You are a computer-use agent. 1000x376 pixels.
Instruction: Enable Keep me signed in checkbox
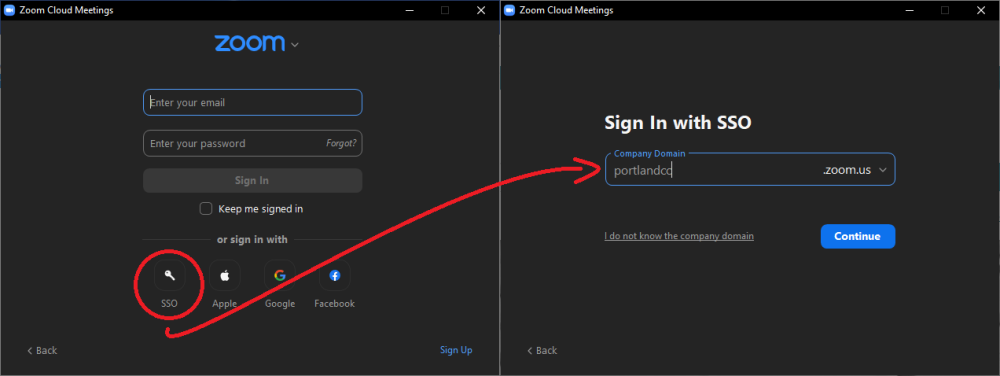(x=206, y=208)
